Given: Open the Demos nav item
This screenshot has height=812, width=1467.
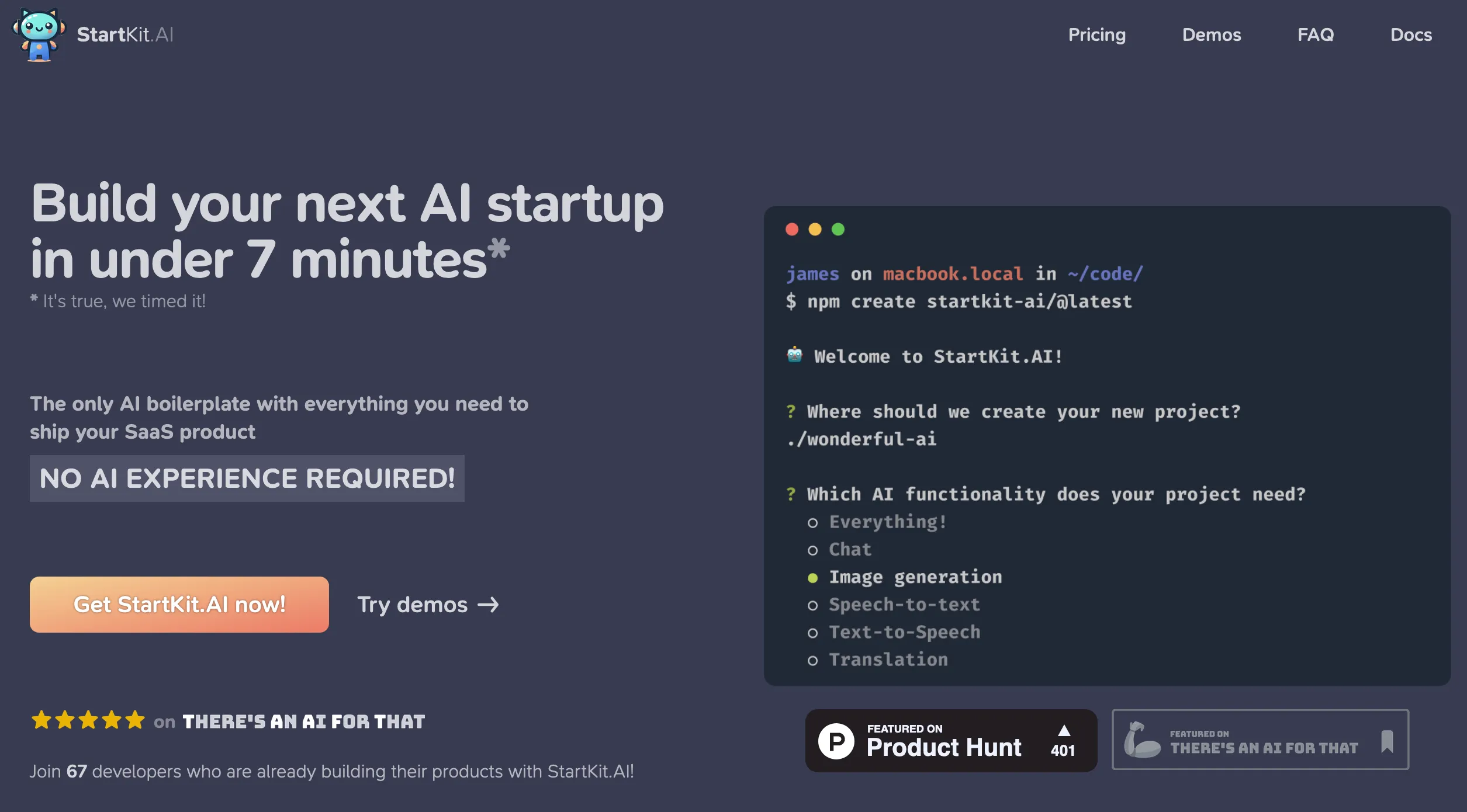Looking at the screenshot, I should [x=1211, y=34].
